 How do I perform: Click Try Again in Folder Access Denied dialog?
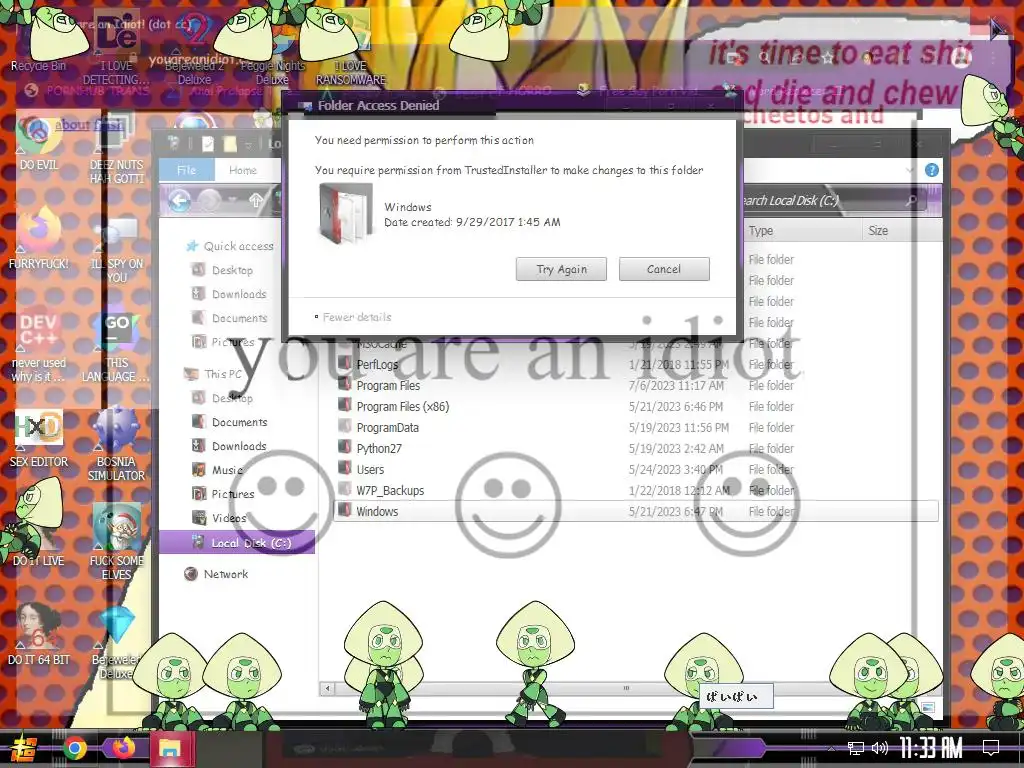tap(561, 269)
